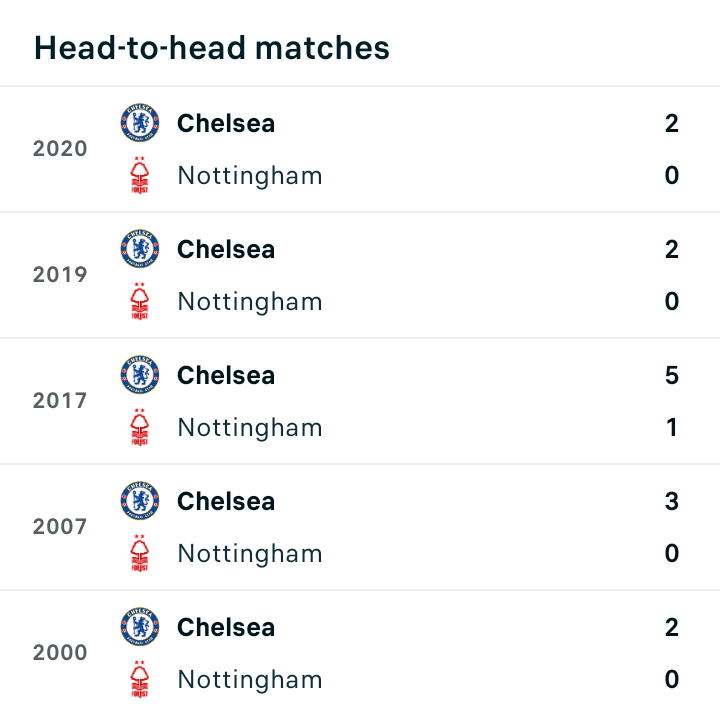Image resolution: width=720 pixels, height=711 pixels.
Task: Click the Chelsea crest in 2020 match
Action: point(140,123)
